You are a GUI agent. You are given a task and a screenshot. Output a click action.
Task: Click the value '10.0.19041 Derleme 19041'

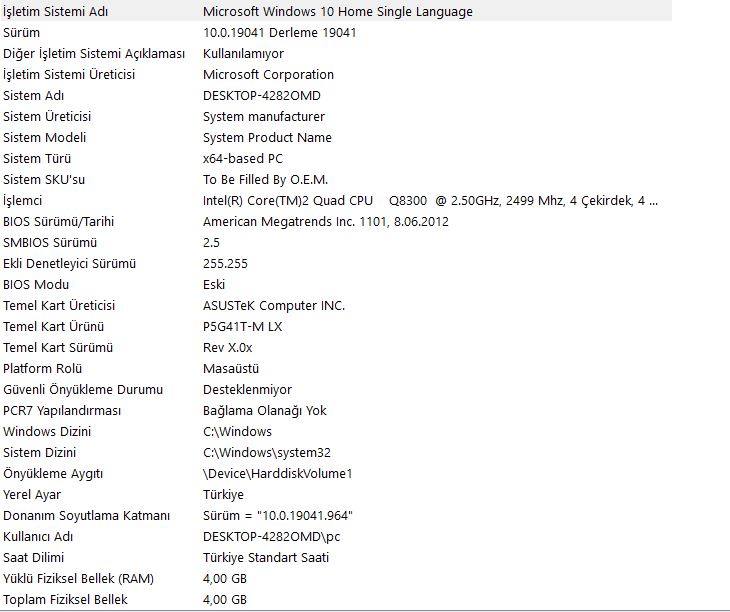coord(279,33)
